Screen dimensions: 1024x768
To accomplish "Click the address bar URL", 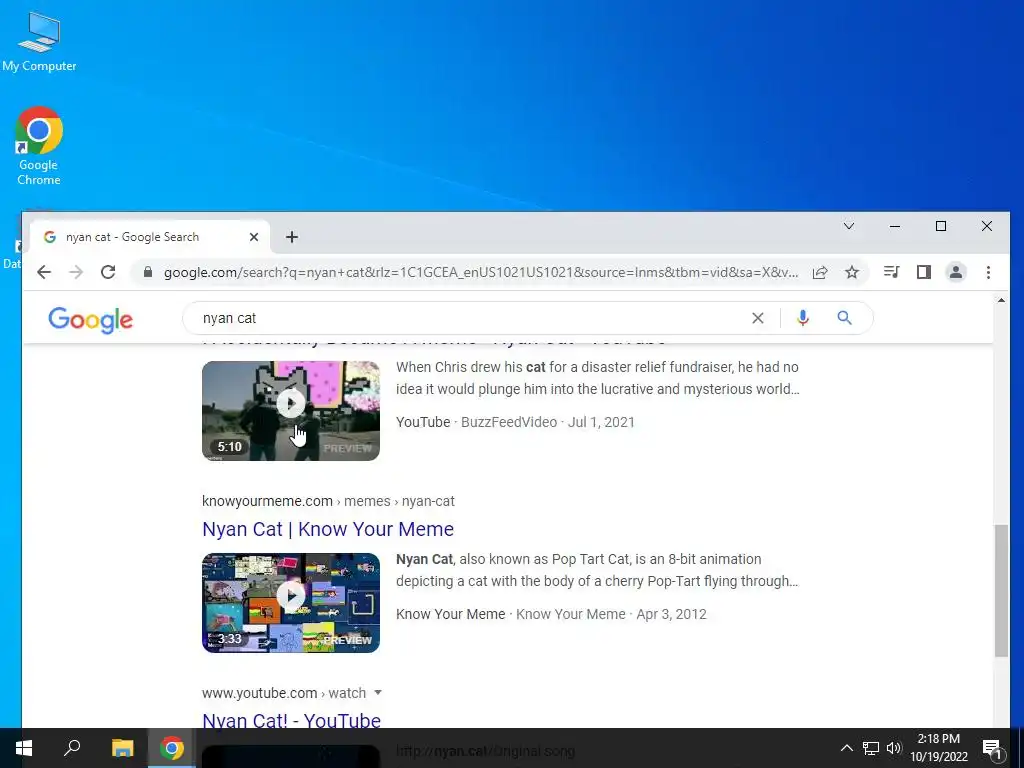I will pos(481,272).
